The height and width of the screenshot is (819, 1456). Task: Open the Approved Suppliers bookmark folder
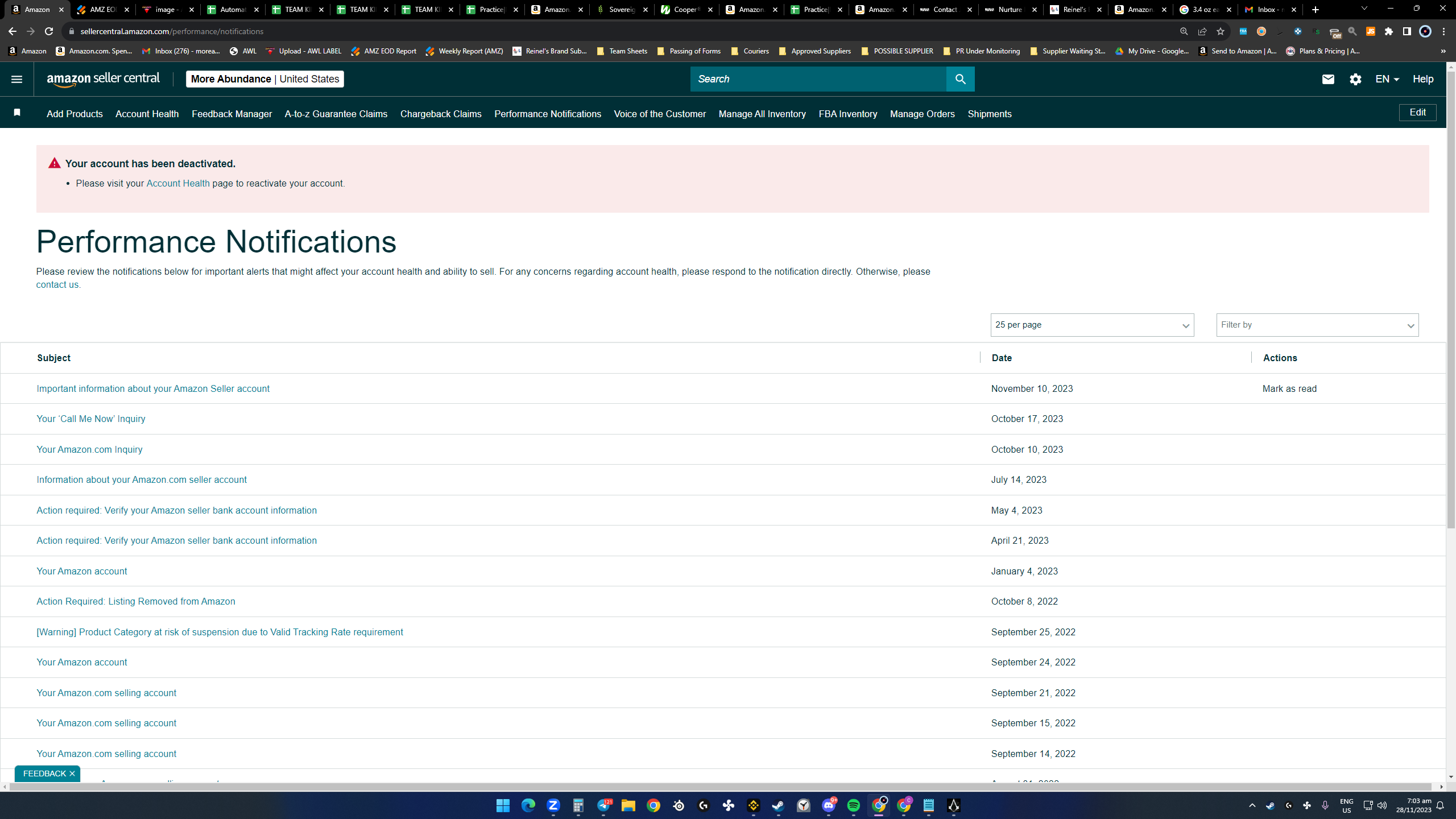(x=815, y=51)
